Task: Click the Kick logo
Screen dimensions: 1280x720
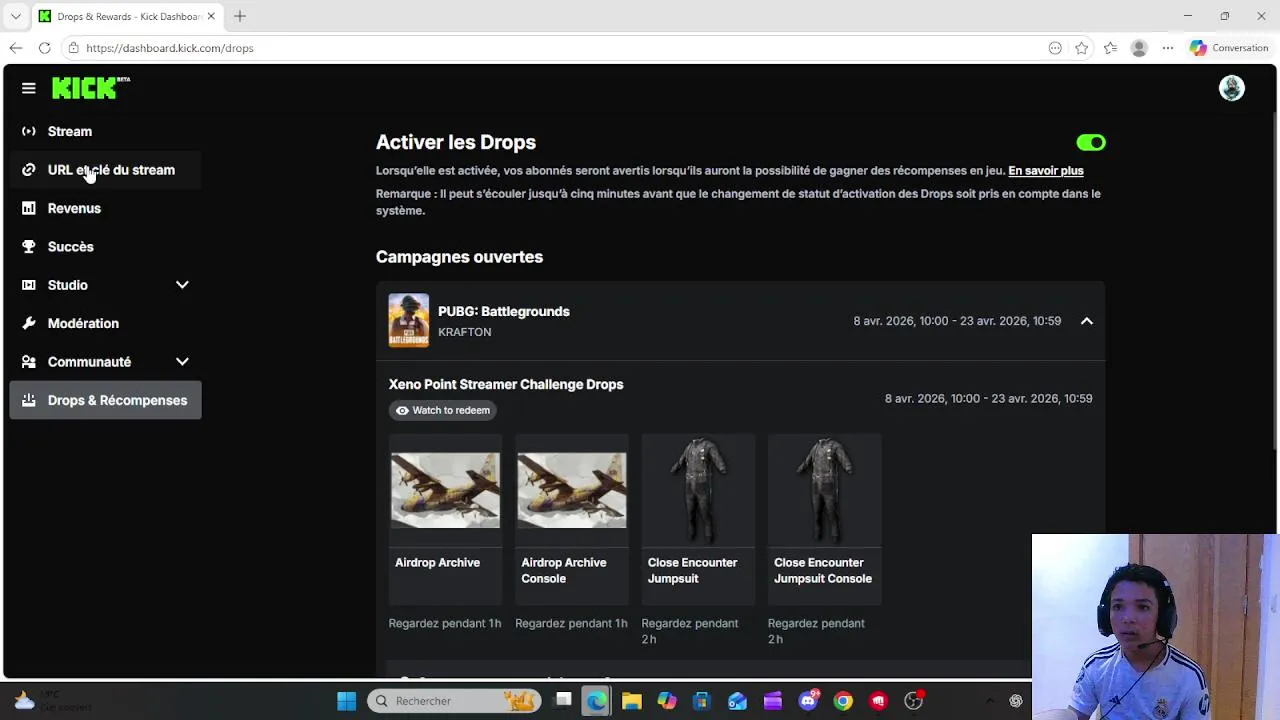Action: (91, 88)
